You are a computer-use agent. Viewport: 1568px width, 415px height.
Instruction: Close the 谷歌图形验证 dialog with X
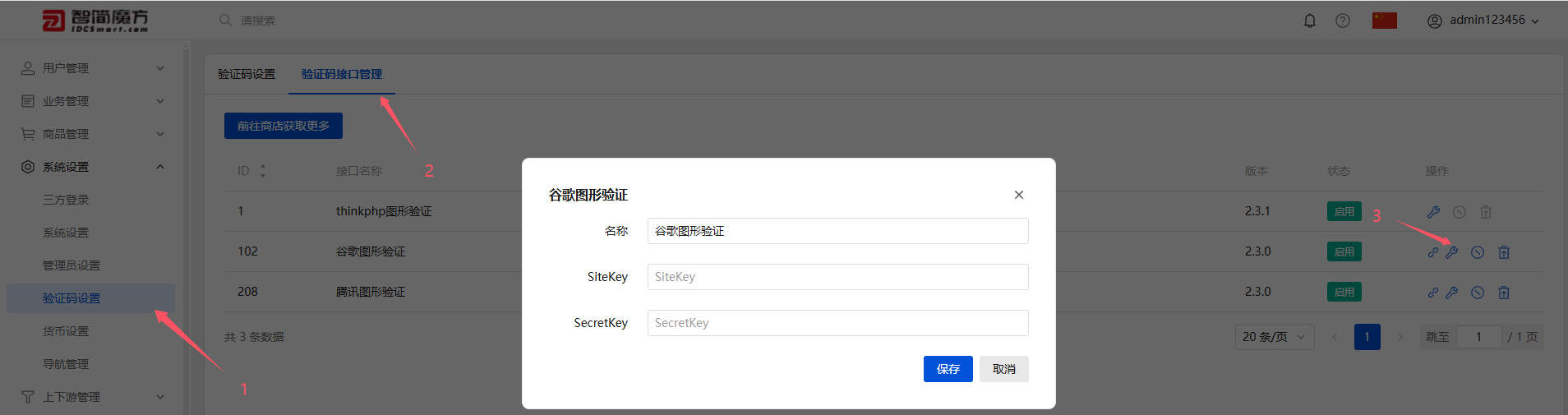pos(1019,195)
